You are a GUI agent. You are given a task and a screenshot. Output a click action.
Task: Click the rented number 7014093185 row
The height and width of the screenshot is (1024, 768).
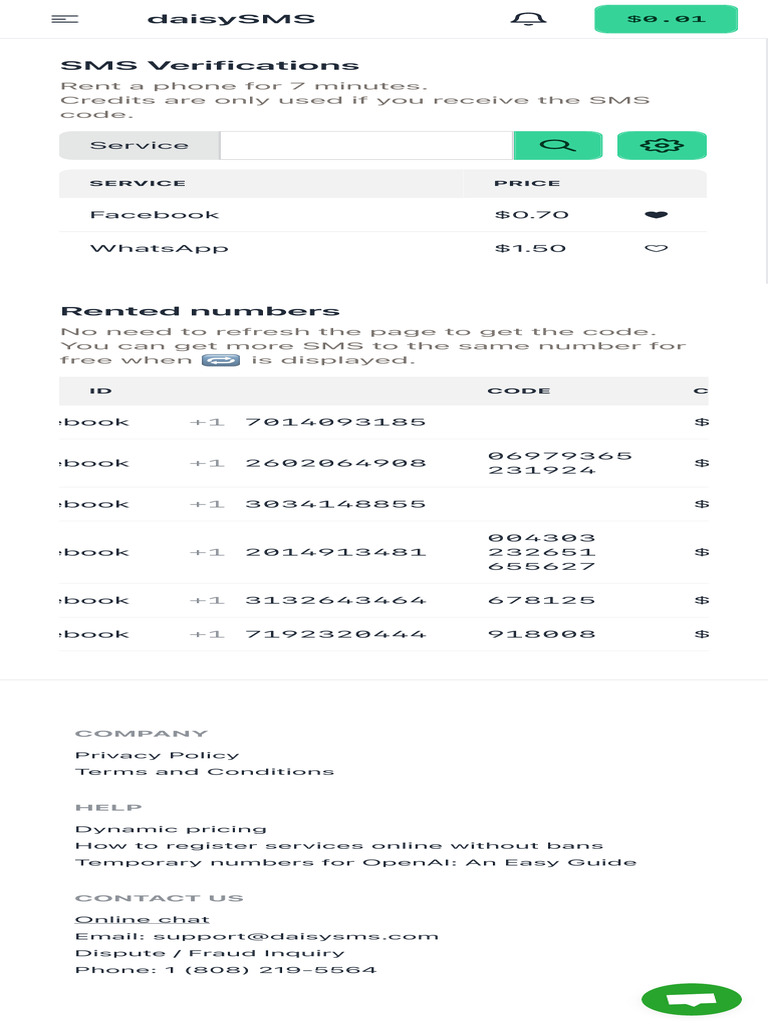[335, 422]
